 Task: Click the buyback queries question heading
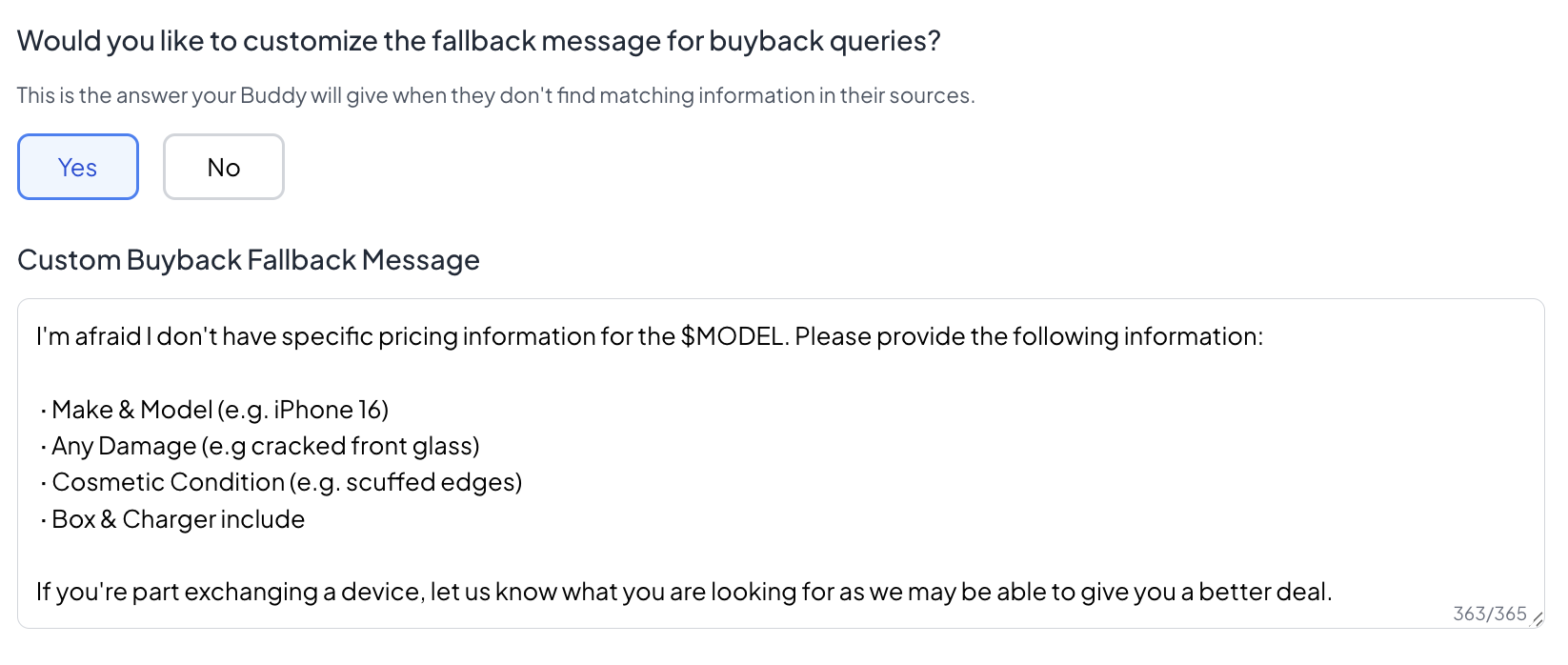coord(479,40)
